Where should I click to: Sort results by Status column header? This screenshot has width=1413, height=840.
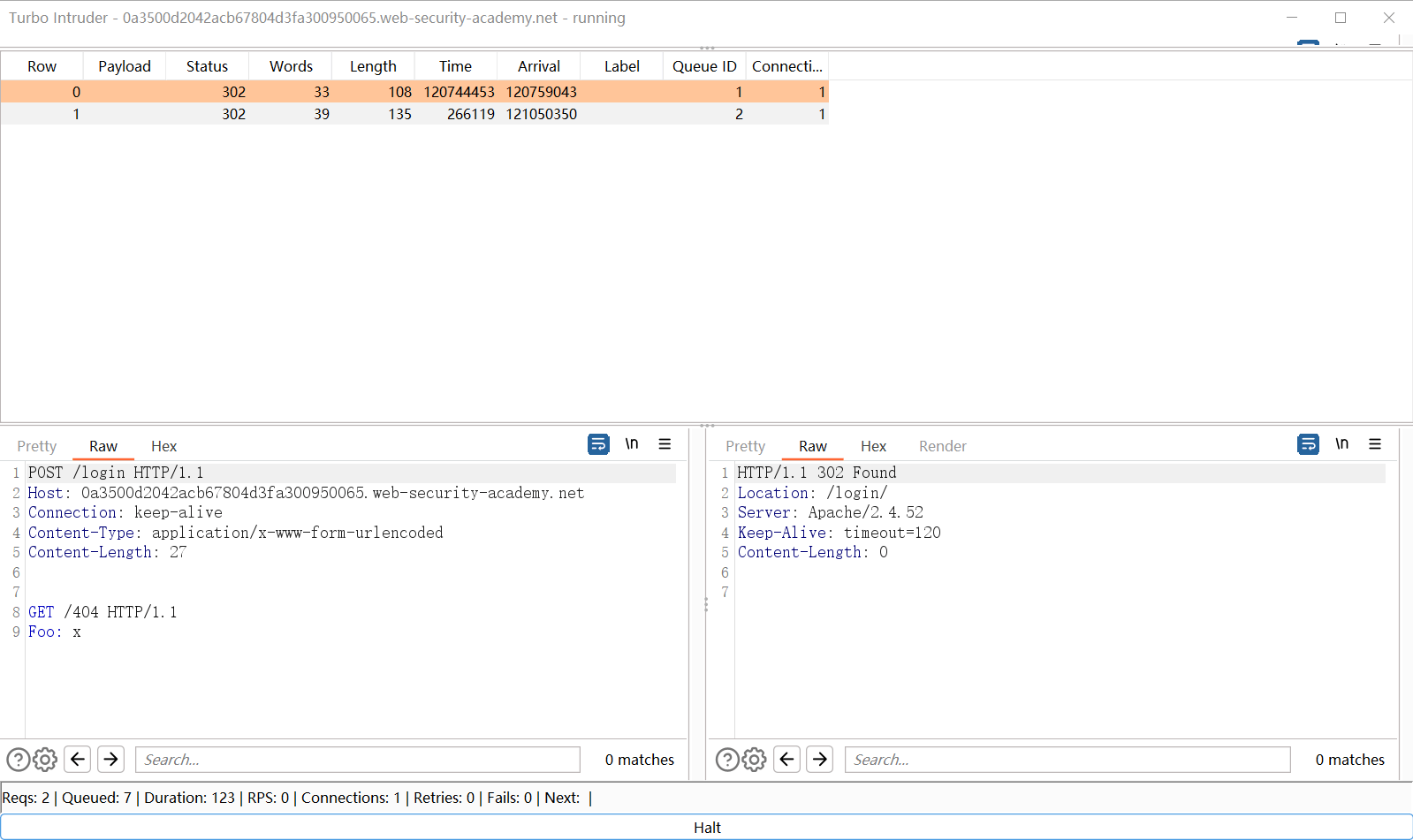207,66
